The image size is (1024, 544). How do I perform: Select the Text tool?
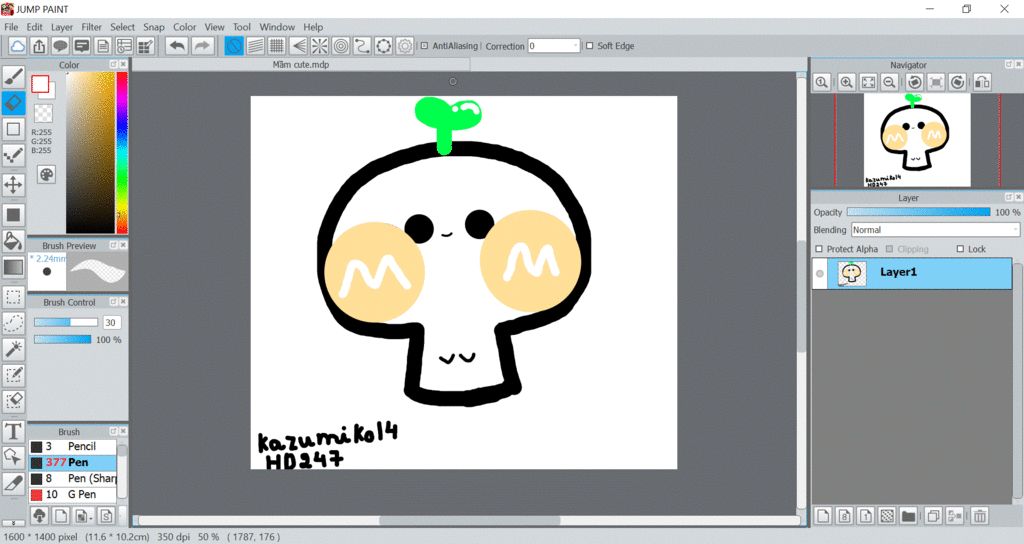click(13, 431)
